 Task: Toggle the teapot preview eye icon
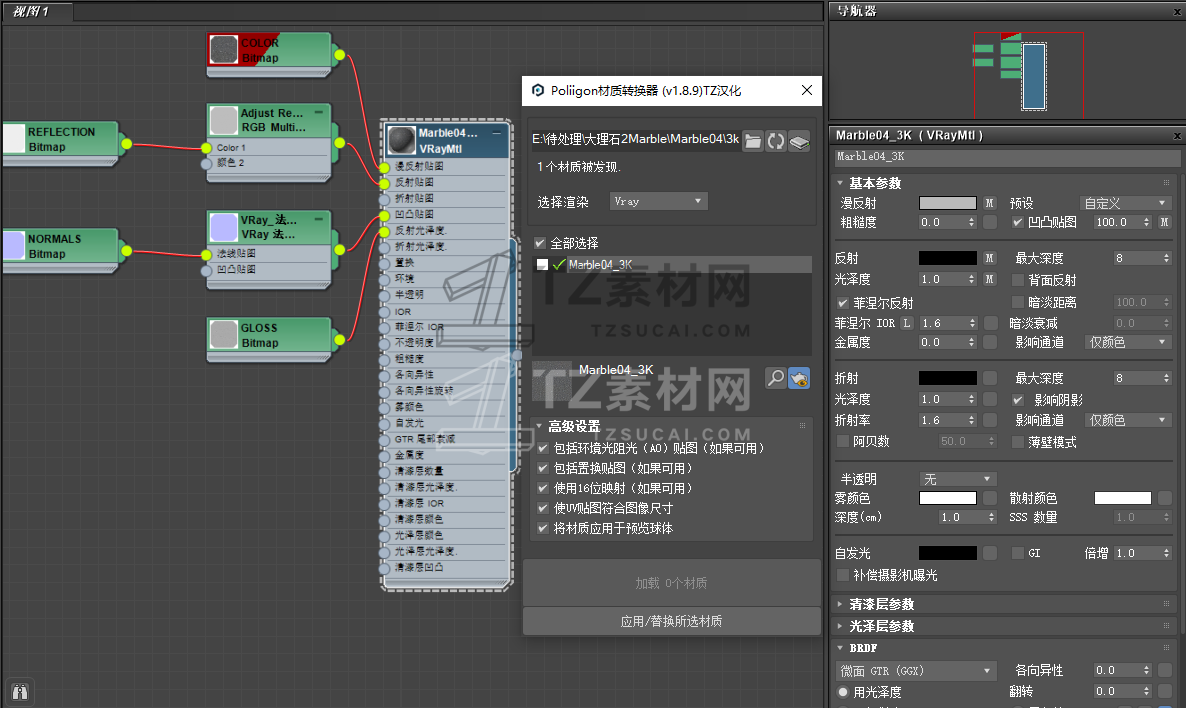799,377
